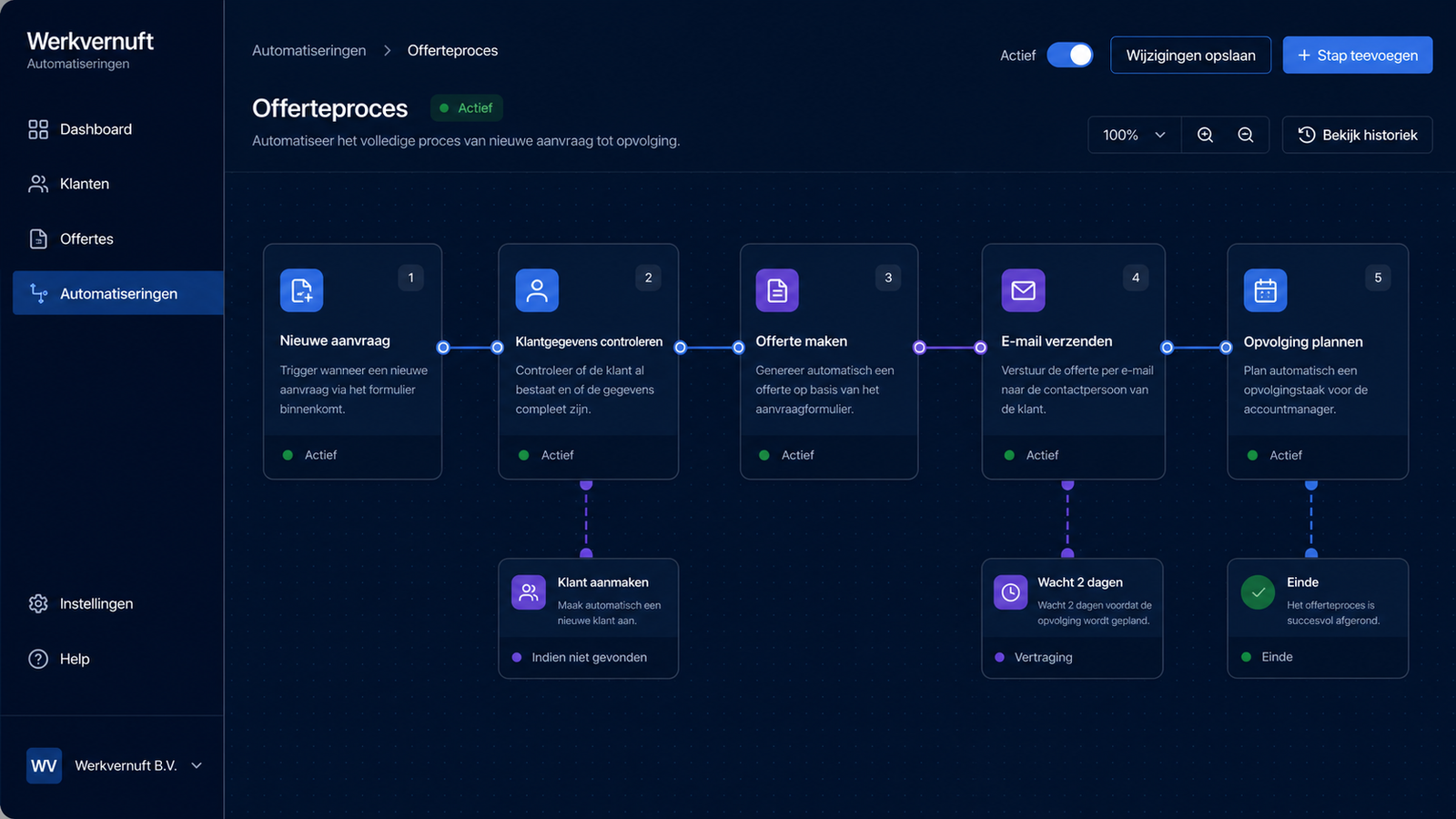This screenshot has height=819, width=1456.
Task: Click the Wacht 2 dagen clock icon
Action: [x=1010, y=592]
